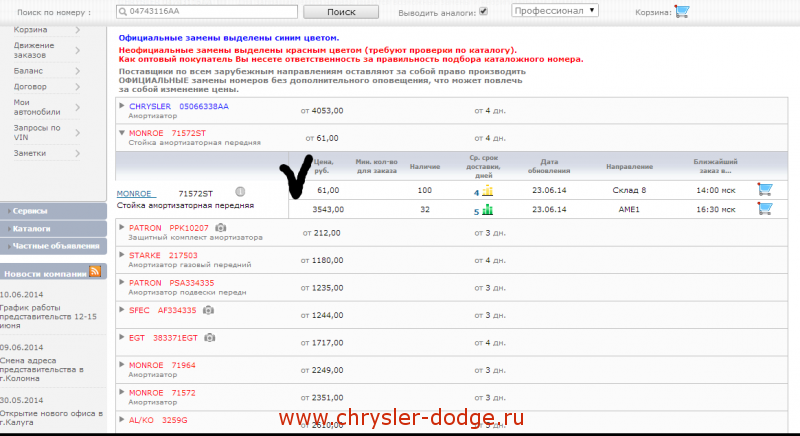The width and height of the screenshot is (800, 436).
Task: Focus the part number search field
Action: tap(207, 11)
